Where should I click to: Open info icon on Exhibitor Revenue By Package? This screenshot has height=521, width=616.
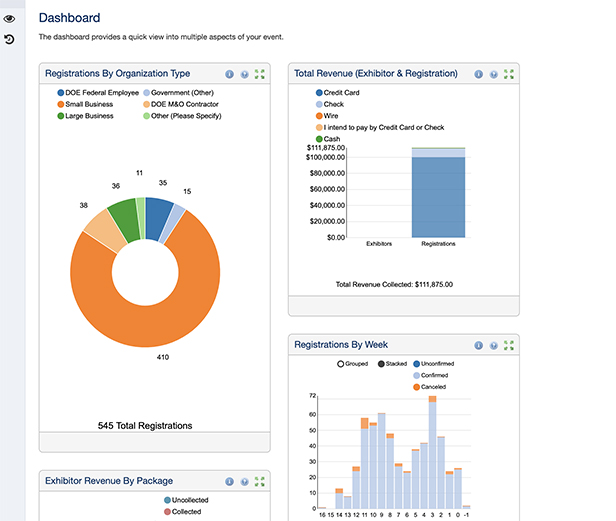point(229,482)
